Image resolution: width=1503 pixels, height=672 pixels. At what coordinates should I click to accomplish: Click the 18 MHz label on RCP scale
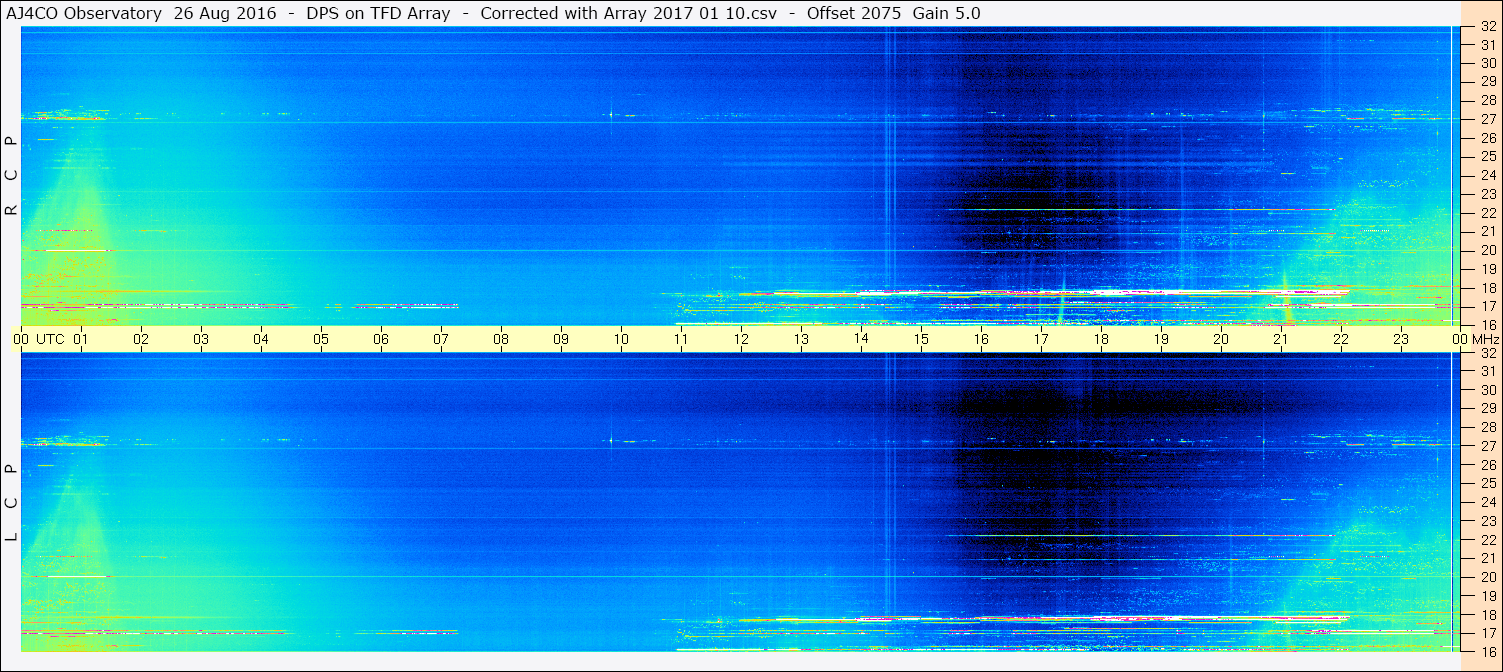pos(1487,287)
